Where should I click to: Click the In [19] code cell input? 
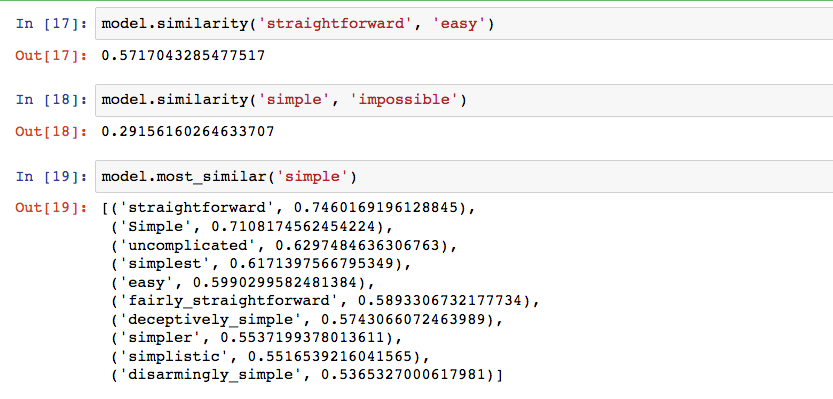coord(464,176)
